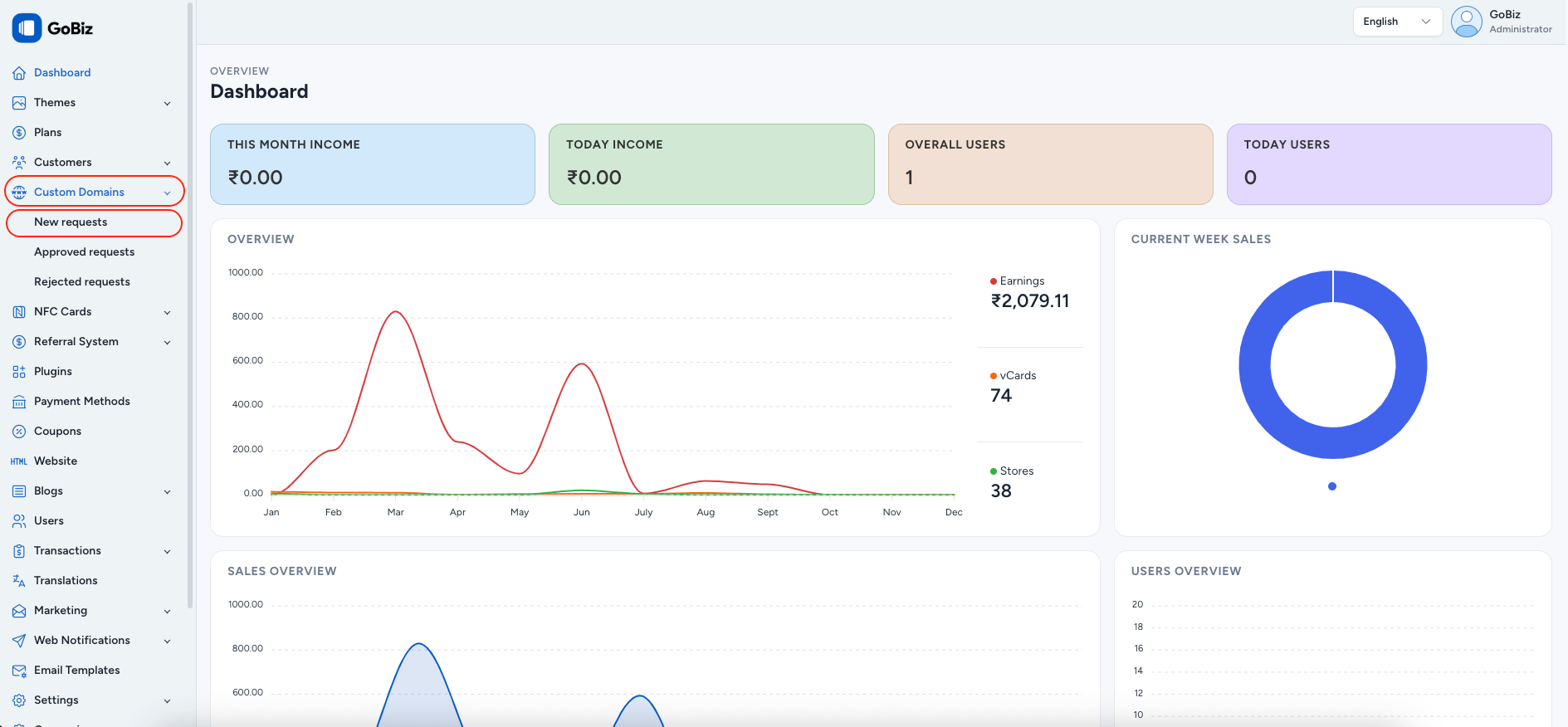Open New requests under Custom Domains
The width and height of the screenshot is (1568, 727).
[71, 222]
